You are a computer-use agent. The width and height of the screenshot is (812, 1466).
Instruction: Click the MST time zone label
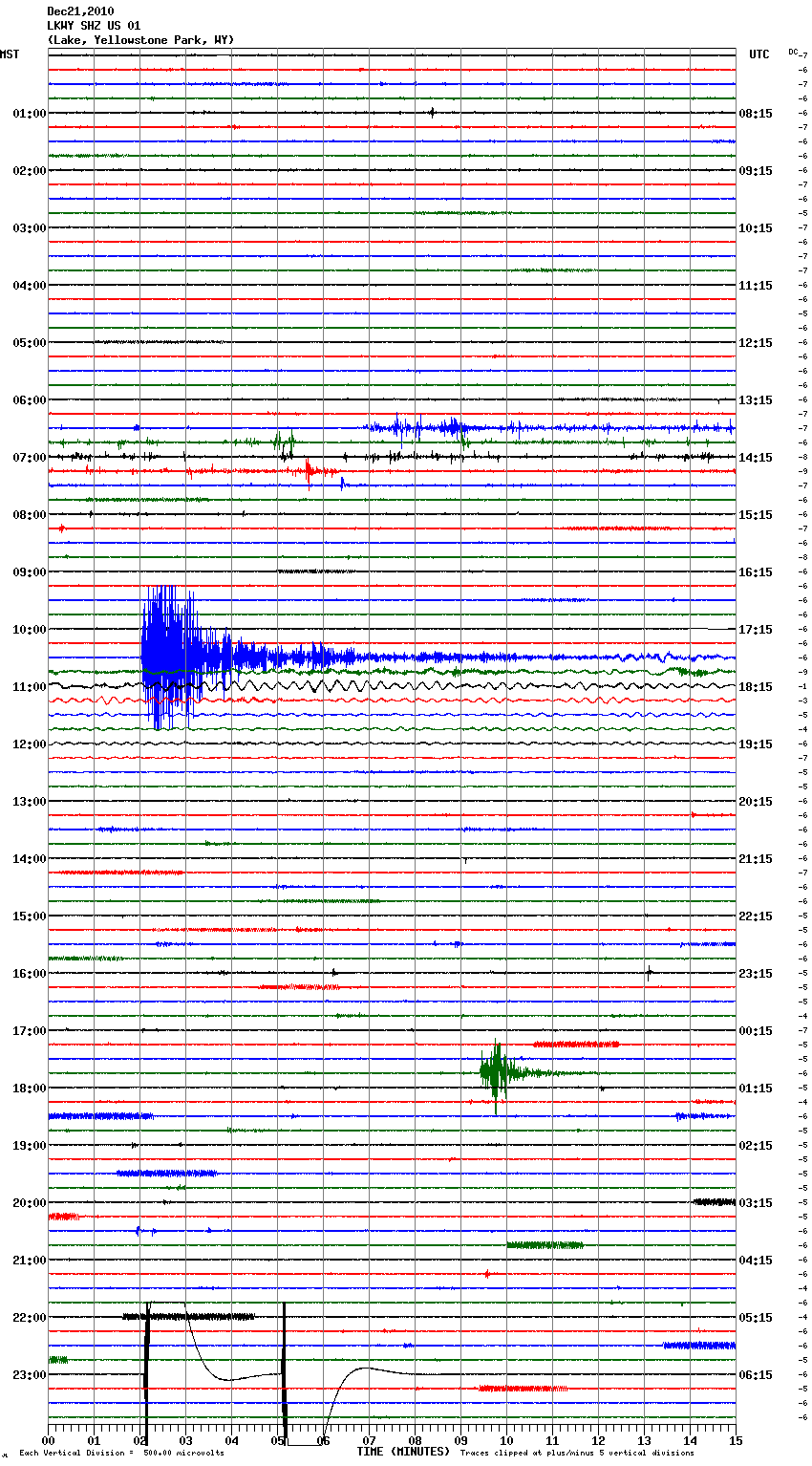click(10, 54)
